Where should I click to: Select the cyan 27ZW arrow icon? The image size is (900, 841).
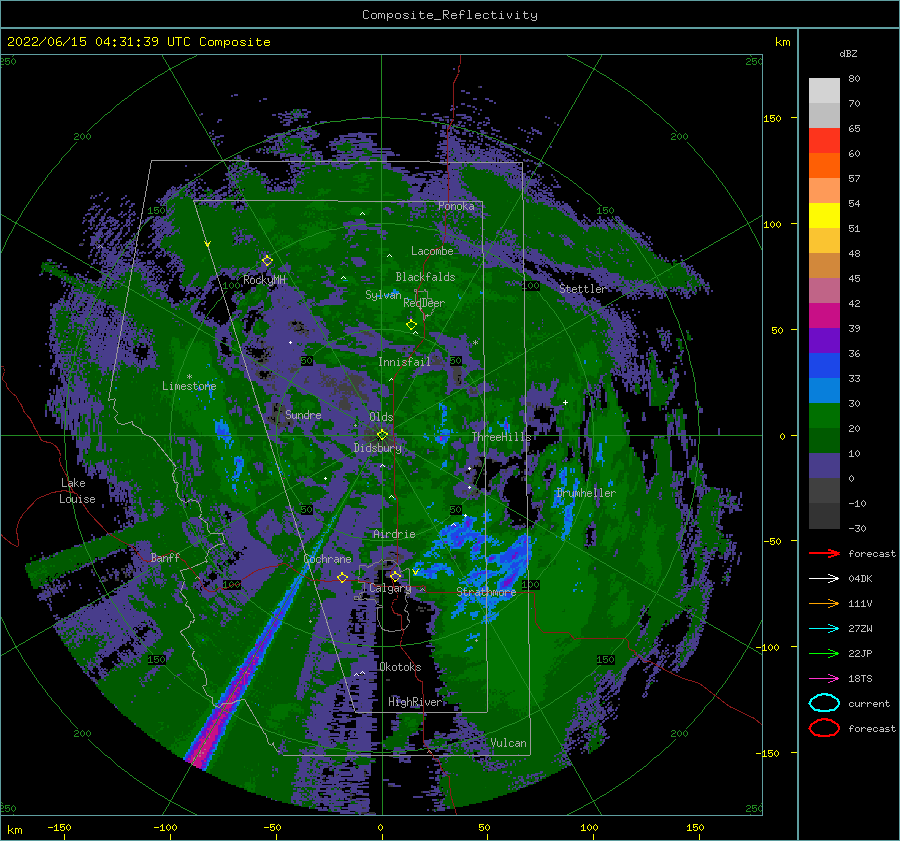(x=824, y=628)
